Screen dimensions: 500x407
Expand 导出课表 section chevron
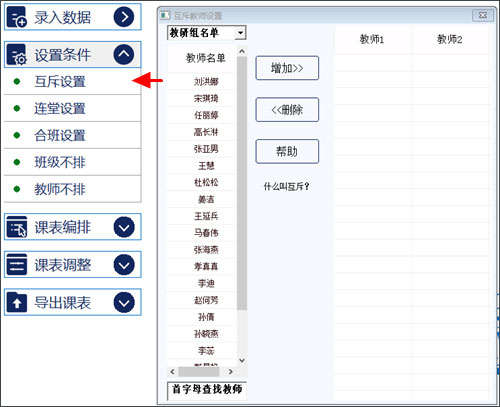coord(124,302)
